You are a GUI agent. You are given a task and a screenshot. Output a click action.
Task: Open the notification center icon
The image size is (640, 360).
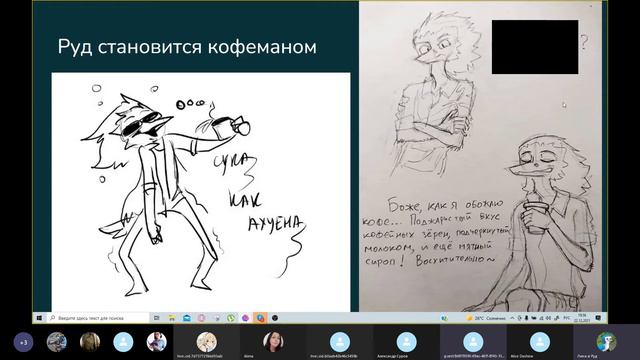(598, 318)
